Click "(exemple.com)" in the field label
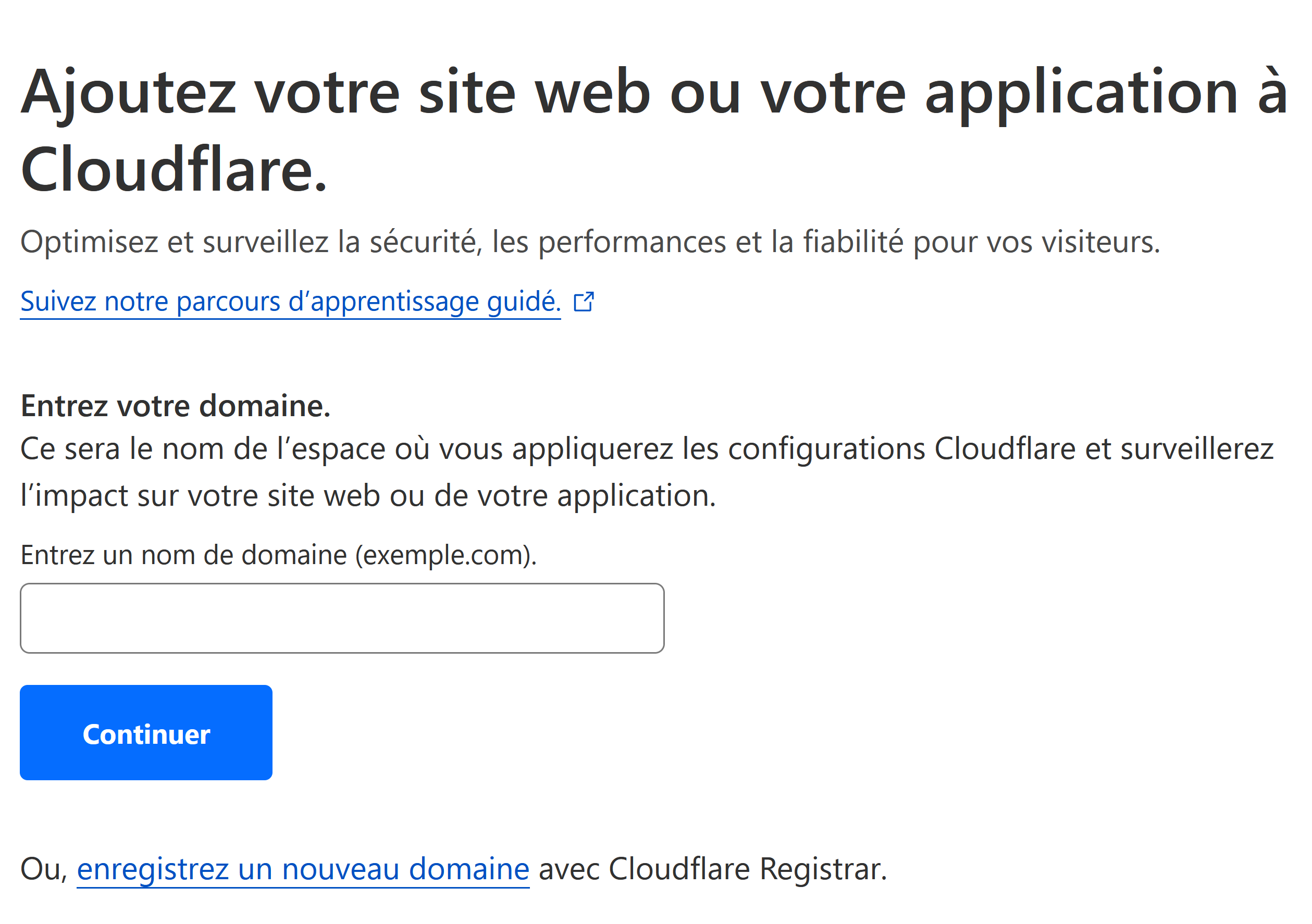Screen dimensions: 1312x924 445,555
